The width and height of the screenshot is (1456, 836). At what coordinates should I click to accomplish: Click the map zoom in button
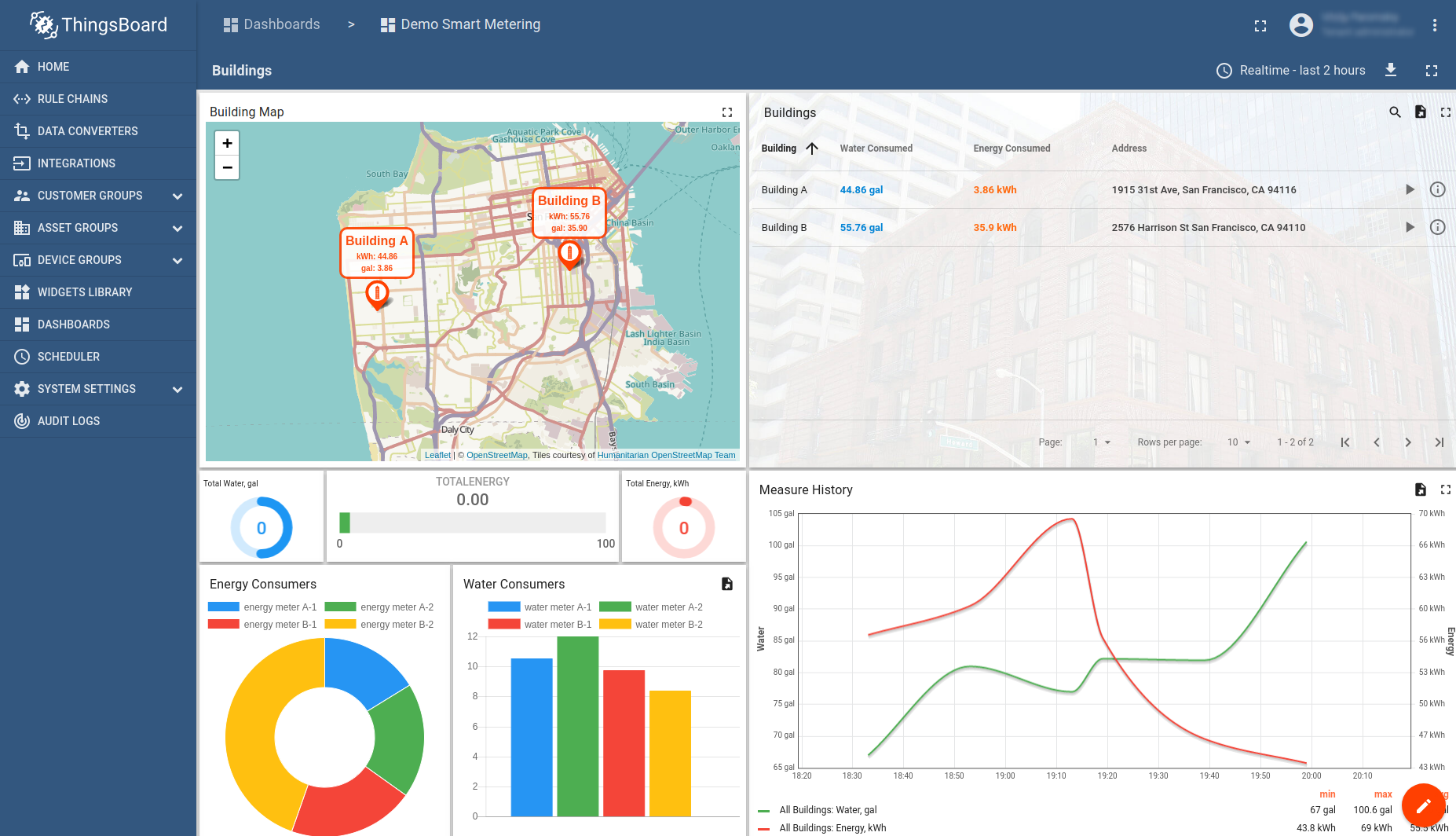[227, 143]
